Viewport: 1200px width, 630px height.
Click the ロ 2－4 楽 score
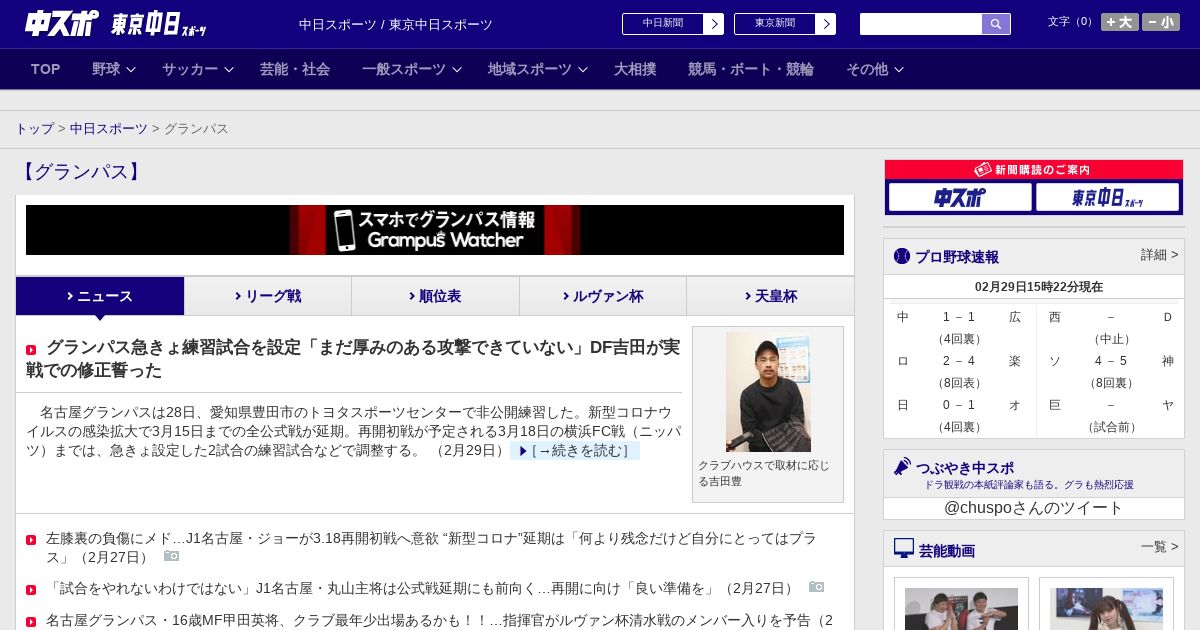point(959,361)
